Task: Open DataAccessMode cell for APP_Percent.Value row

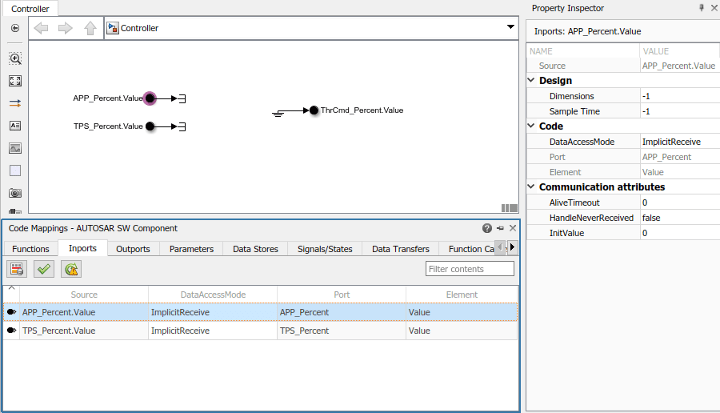Action: tap(213, 312)
